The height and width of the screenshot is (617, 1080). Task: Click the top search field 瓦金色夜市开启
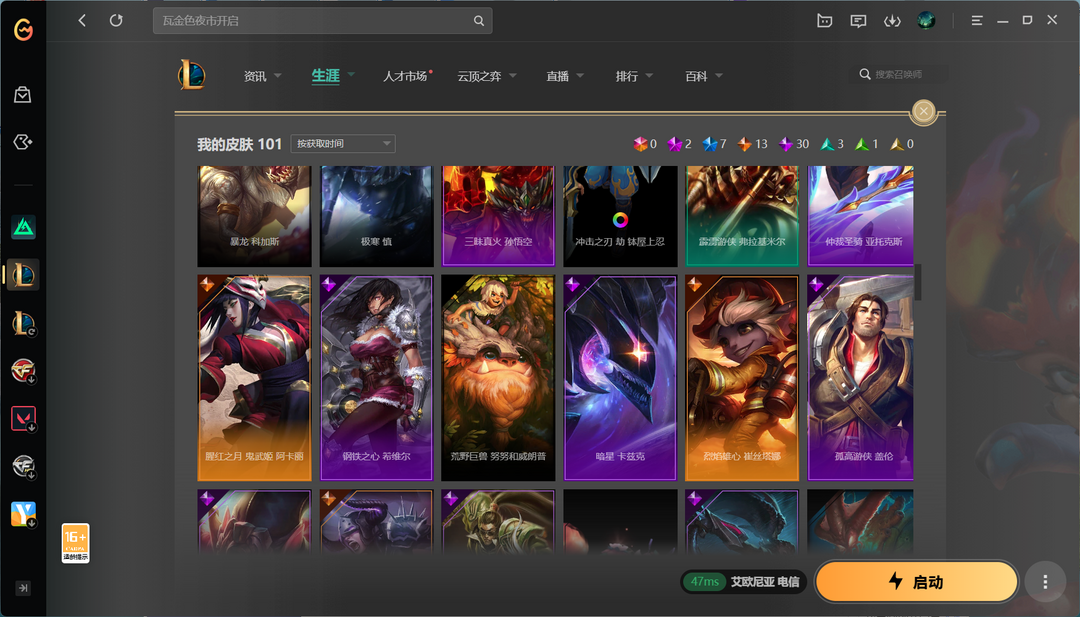pos(322,21)
